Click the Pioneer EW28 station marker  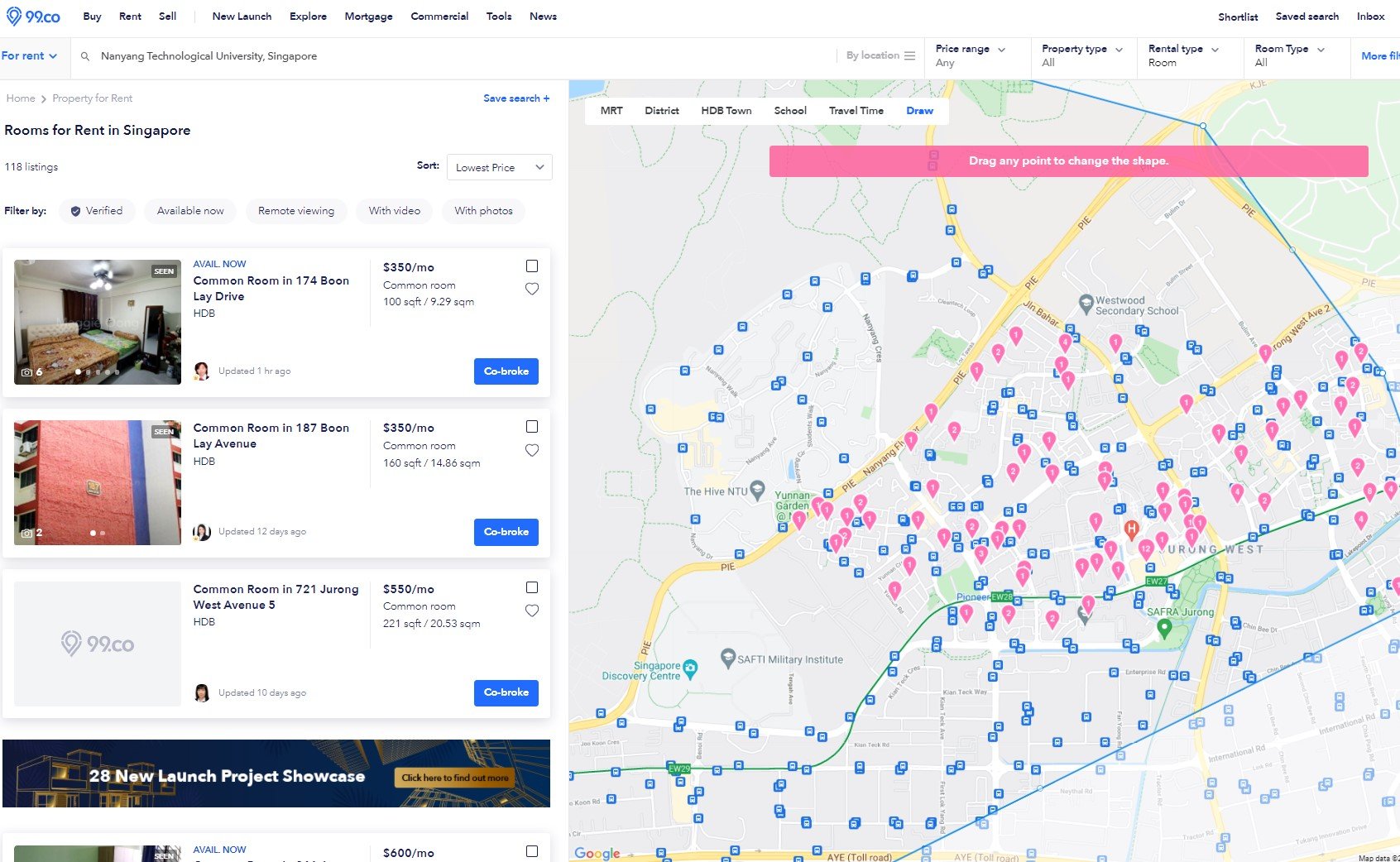(1002, 596)
